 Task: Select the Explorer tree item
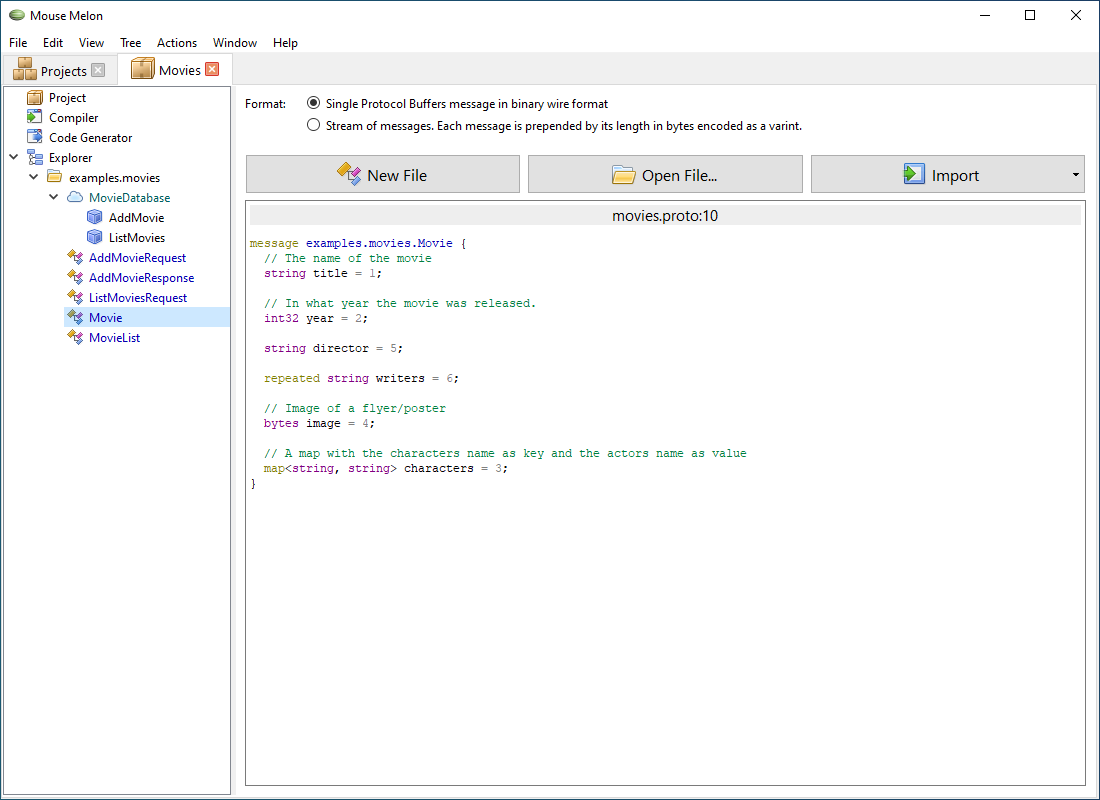[x=70, y=157]
